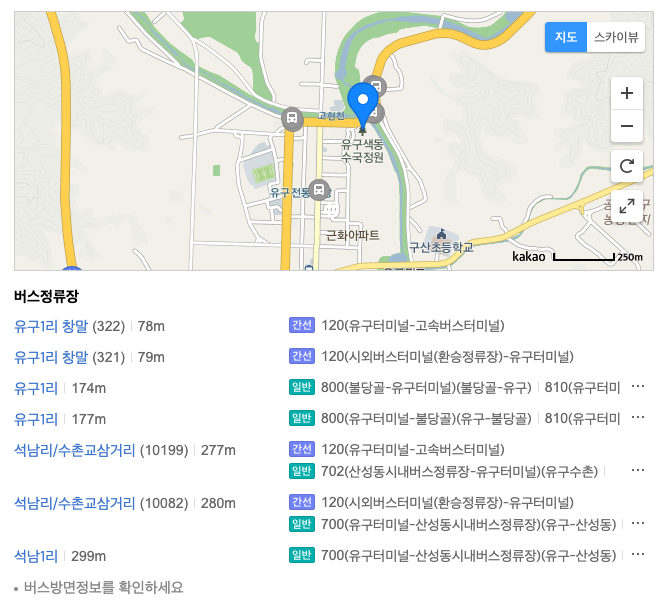The height and width of the screenshot is (604, 665).
Task: Switch map to 지도 view
Action: point(566,37)
